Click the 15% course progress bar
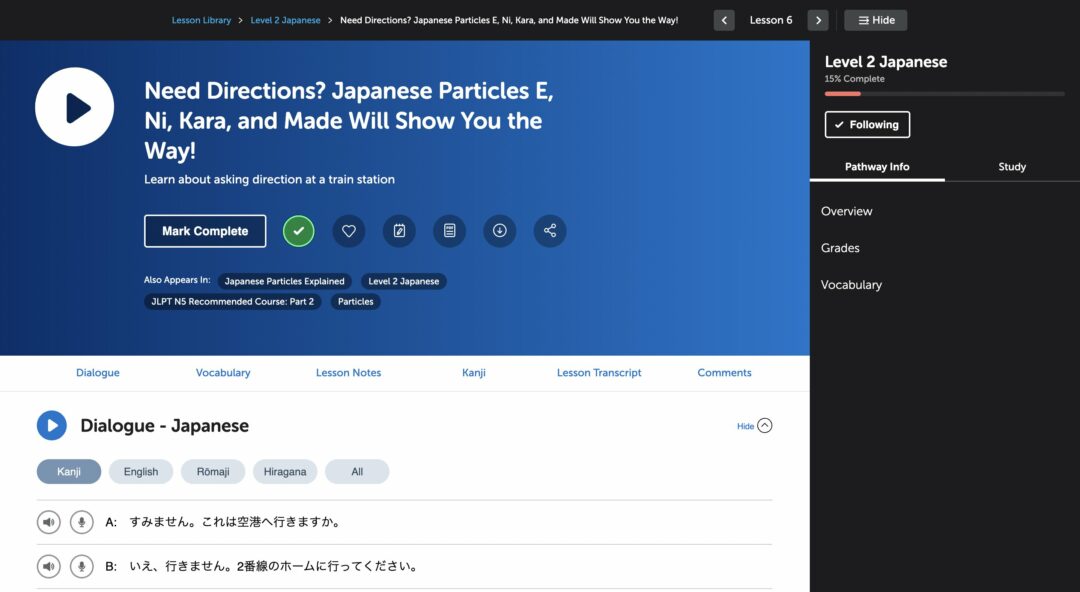The image size is (1080, 592). (x=943, y=92)
